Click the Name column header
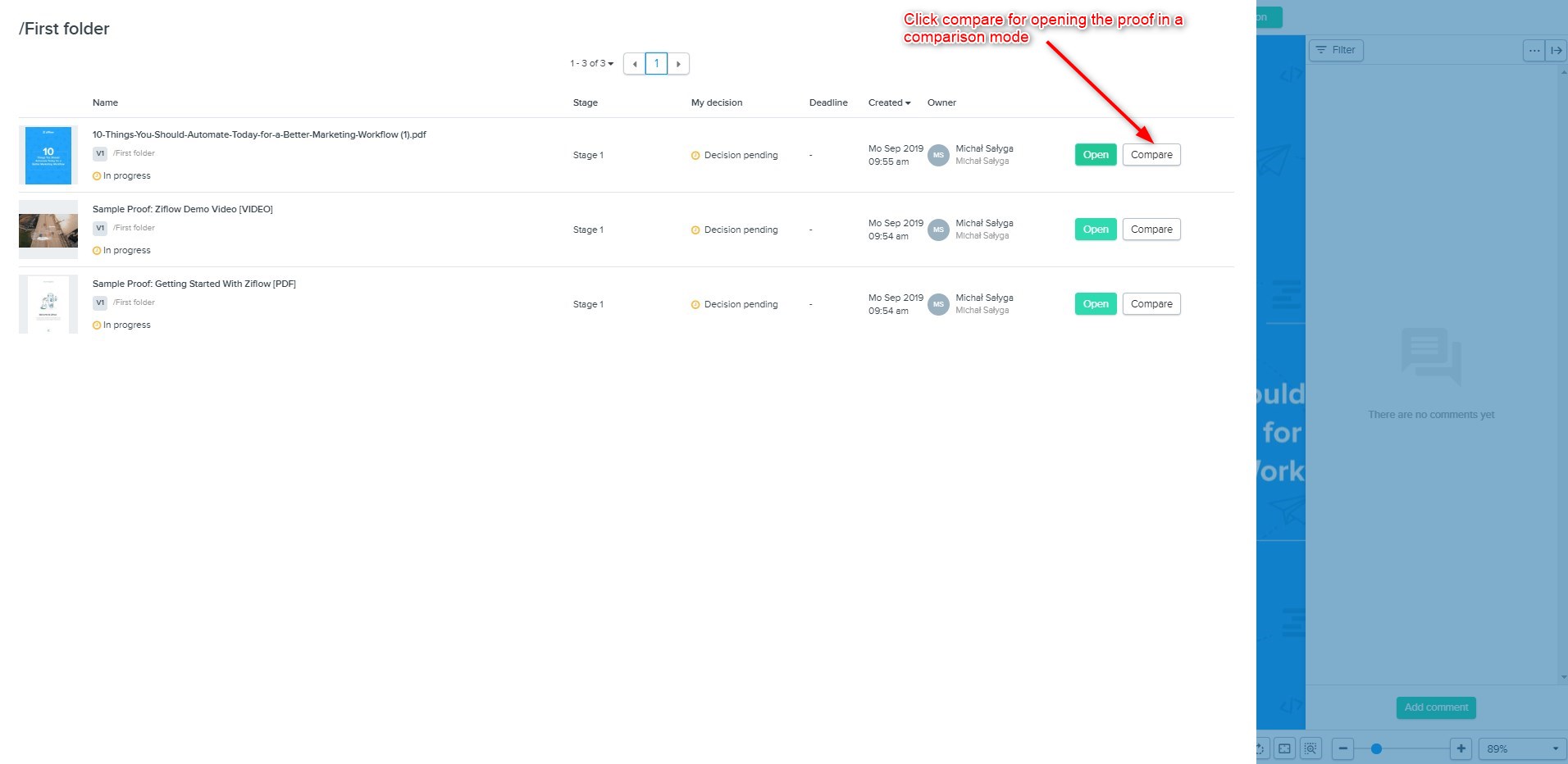The width and height of the screenshot is (1568, 764). tap(105, 102)
